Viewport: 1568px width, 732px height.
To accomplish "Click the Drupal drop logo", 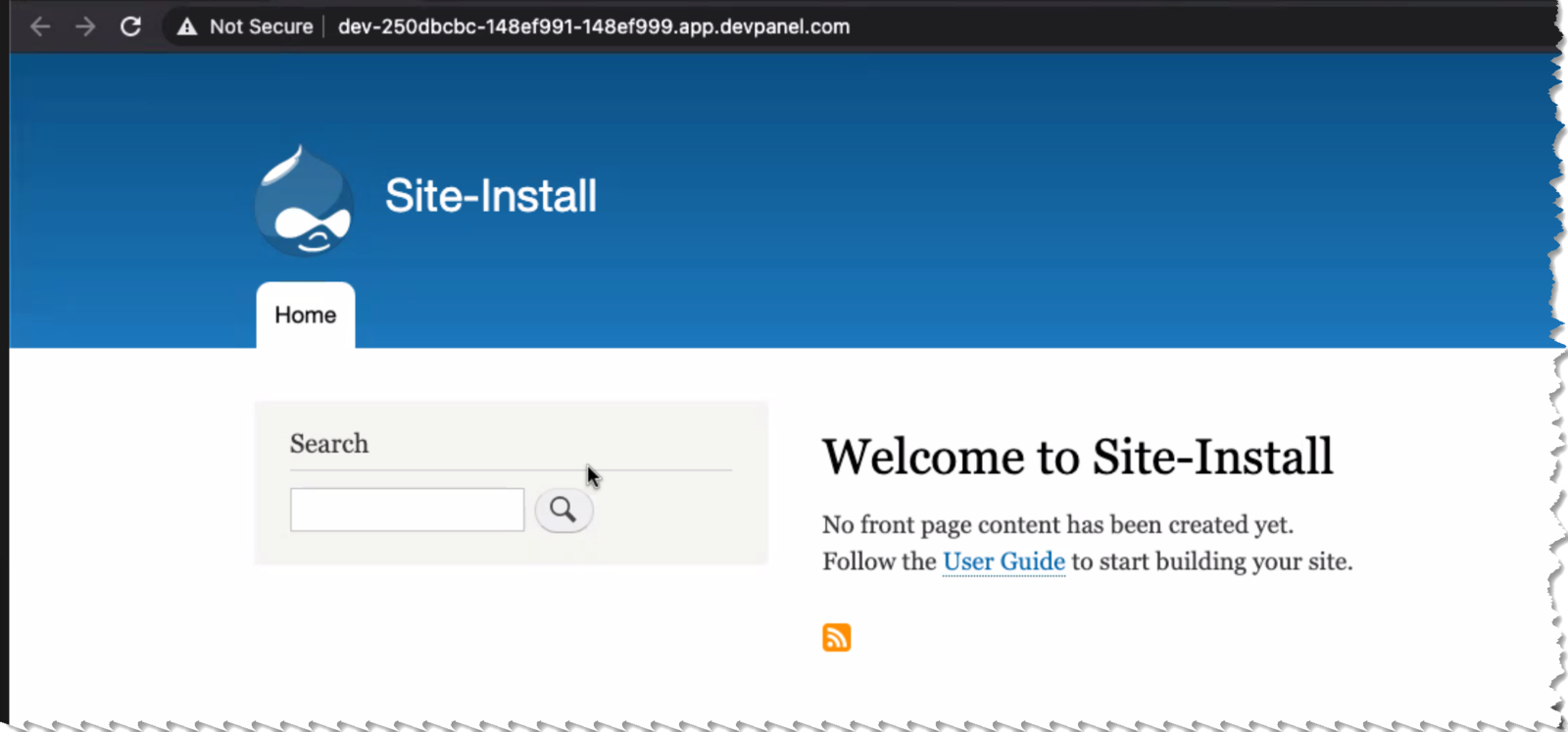I will tap(304, 200).
